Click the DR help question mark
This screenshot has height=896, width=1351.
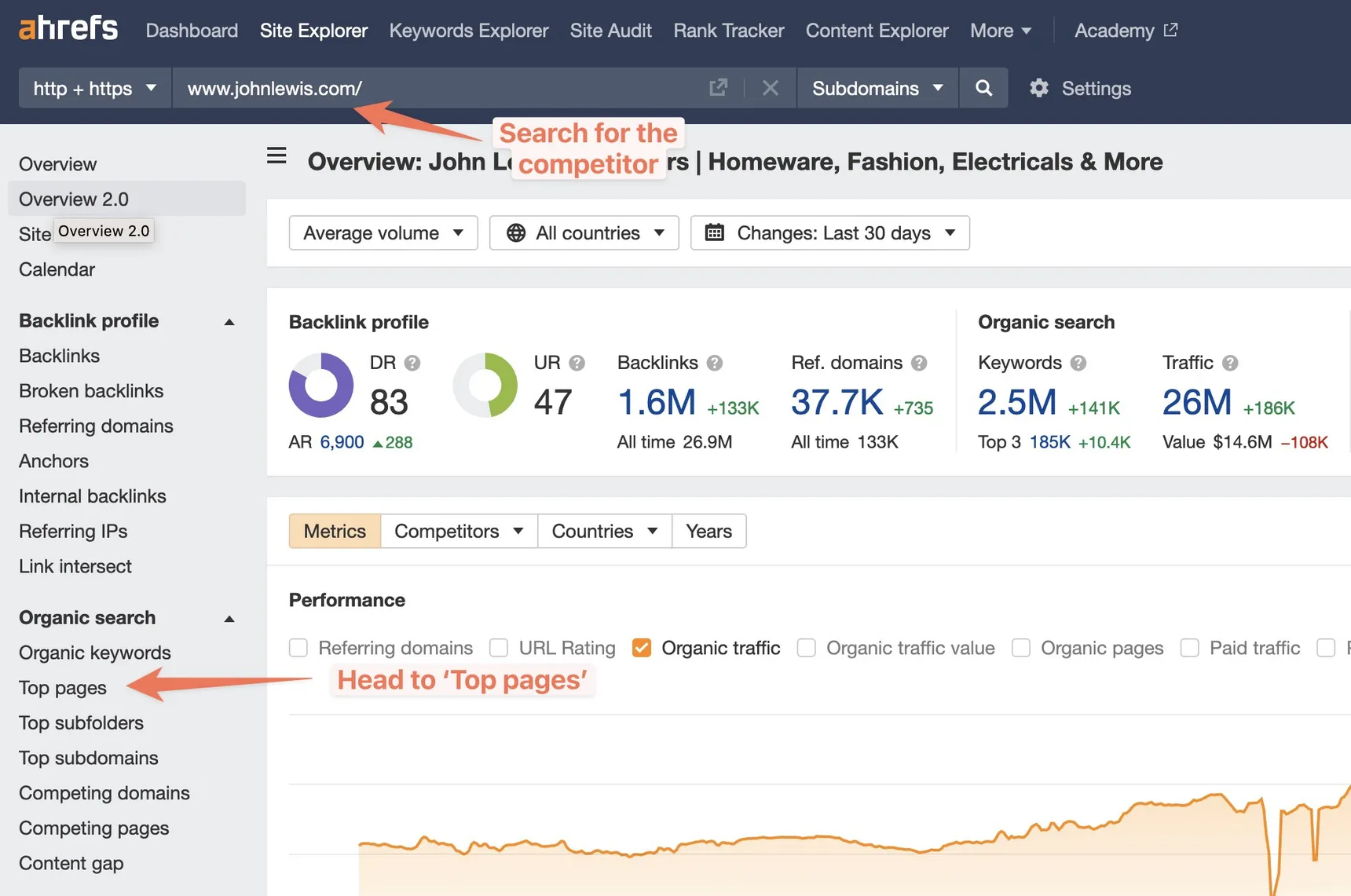[412, 363]
